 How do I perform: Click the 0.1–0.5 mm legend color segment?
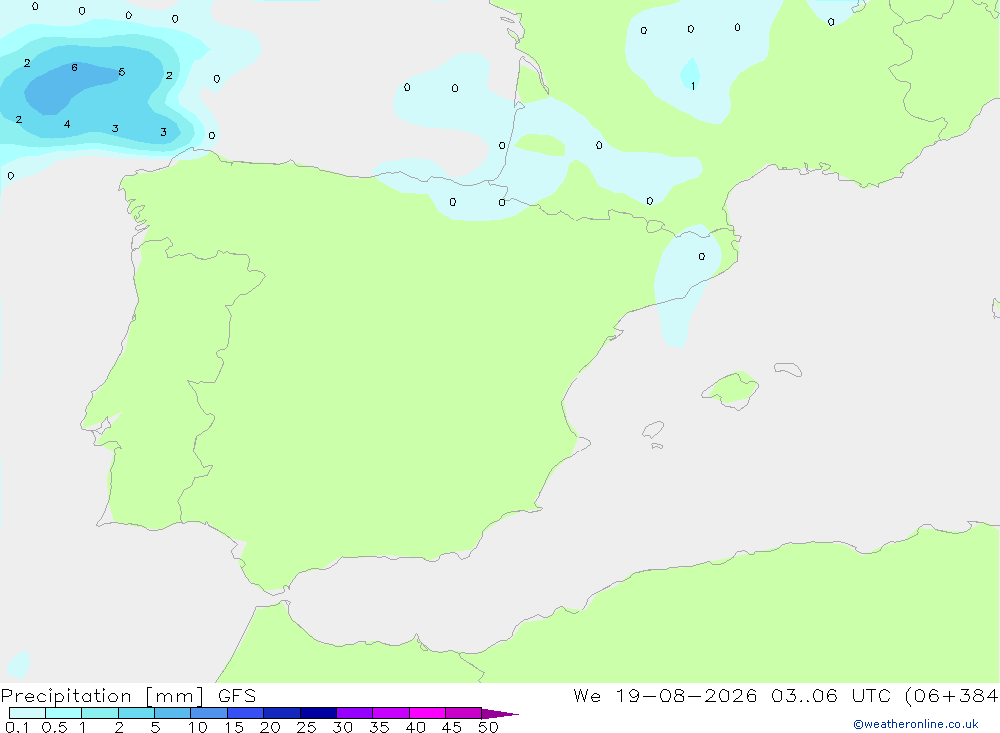pos(27,713)
